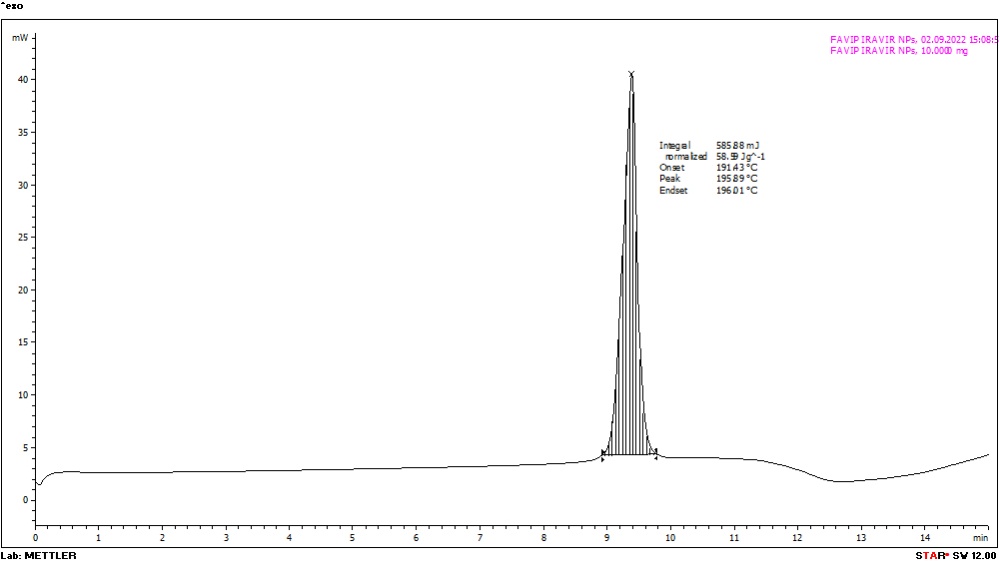Click the right baseline integration limit marker

(x=655, y=453)
